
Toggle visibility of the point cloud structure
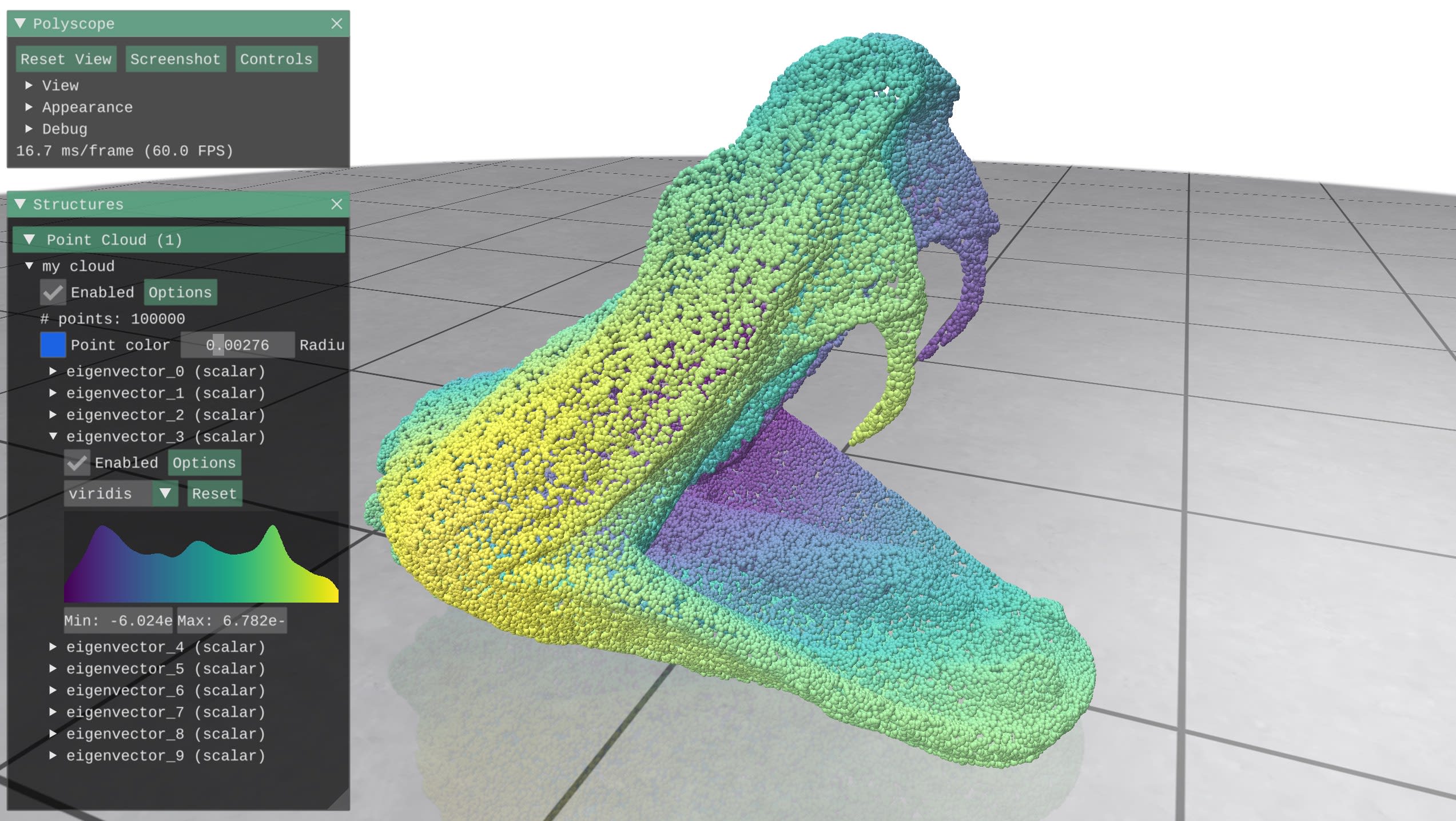(52, 292)
